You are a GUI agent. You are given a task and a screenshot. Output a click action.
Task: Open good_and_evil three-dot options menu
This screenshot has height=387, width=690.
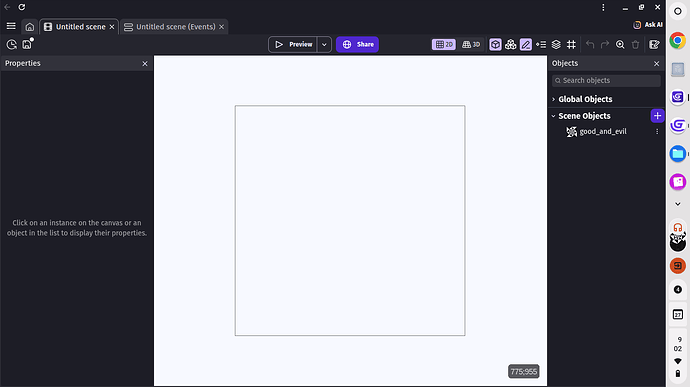pyautogui.click(x=657, y=132)
